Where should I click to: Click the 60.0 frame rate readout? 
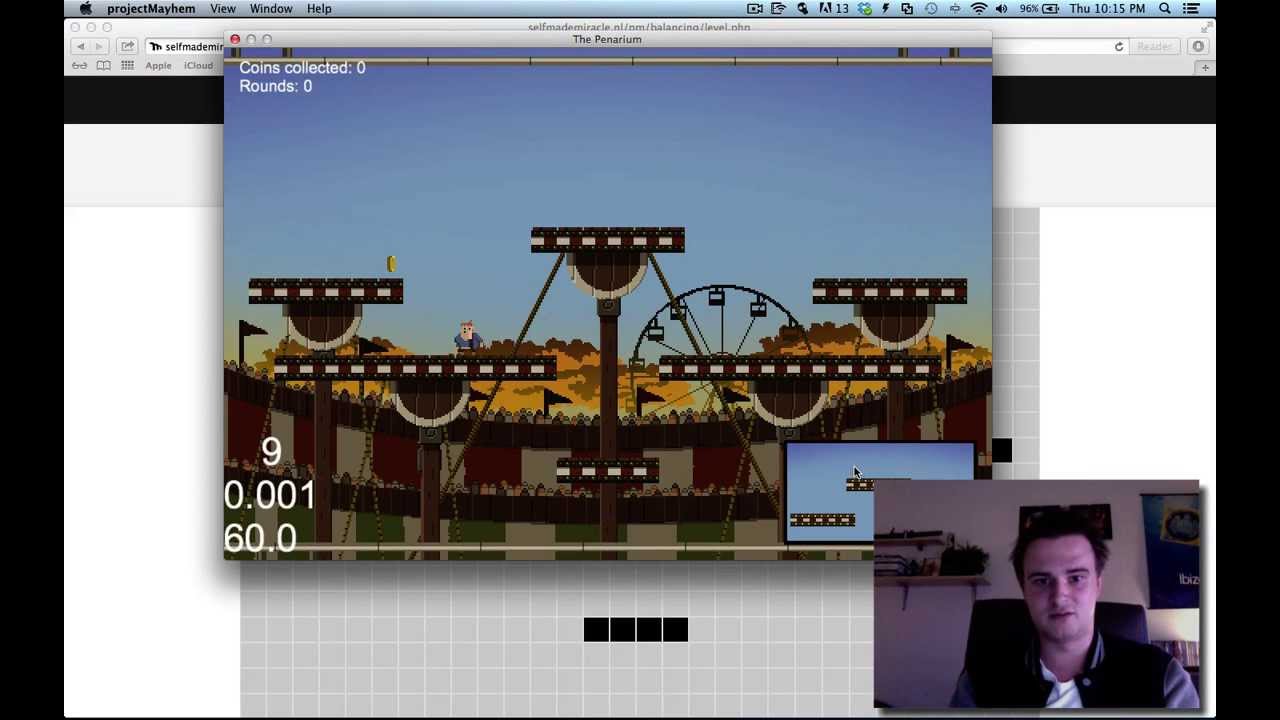260,538
